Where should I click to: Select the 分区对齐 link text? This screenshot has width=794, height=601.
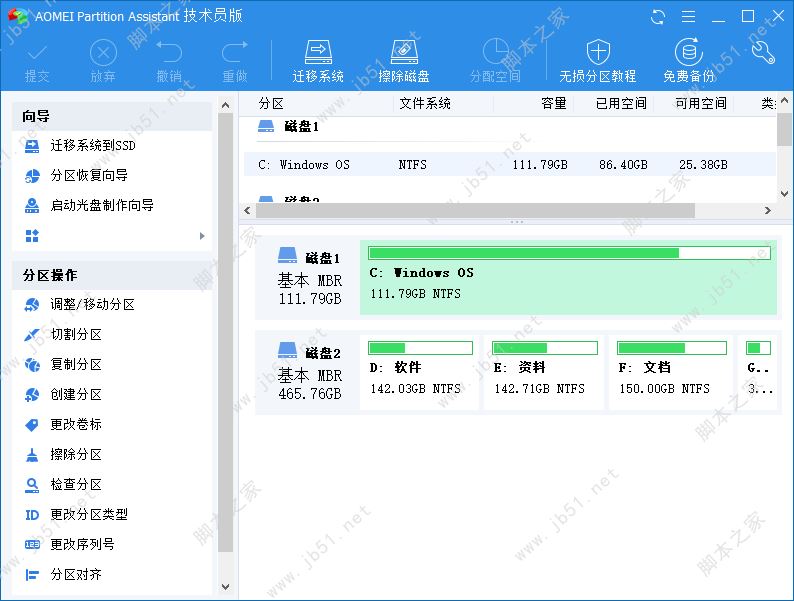(76, 574)
